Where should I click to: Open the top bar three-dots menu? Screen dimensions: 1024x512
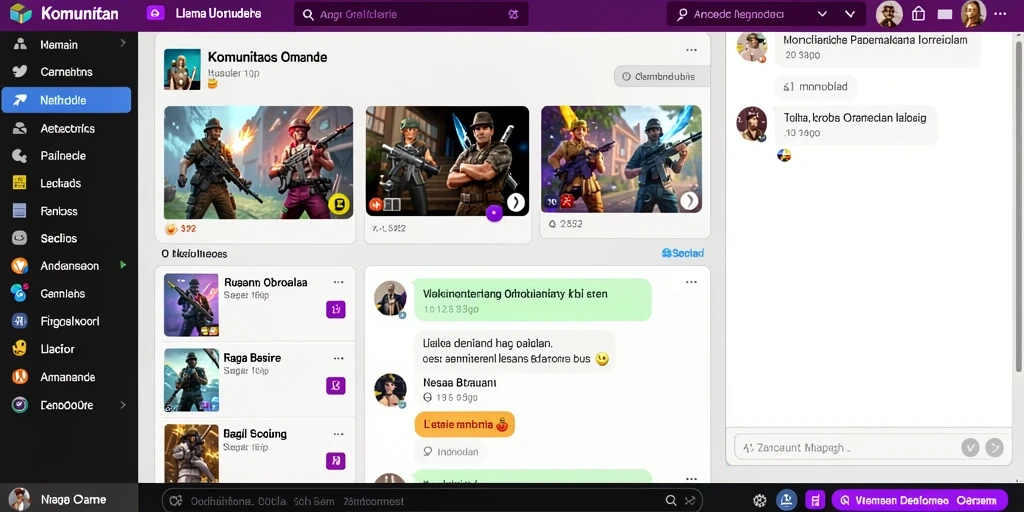(1000, 14)
